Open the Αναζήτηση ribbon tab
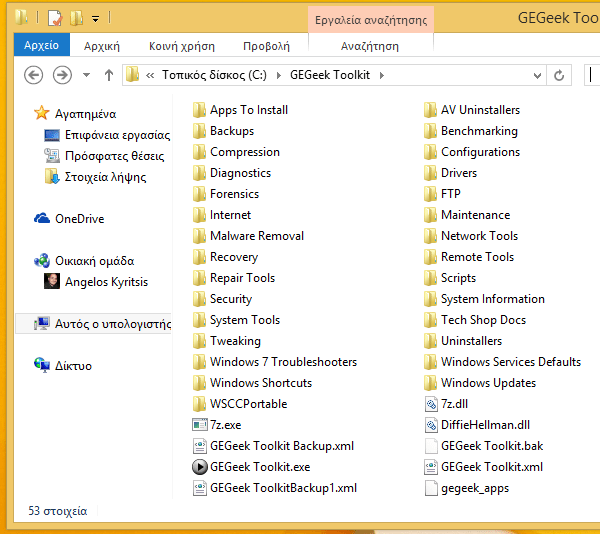Viewport: 600px width, 534px height. [370, 46]
